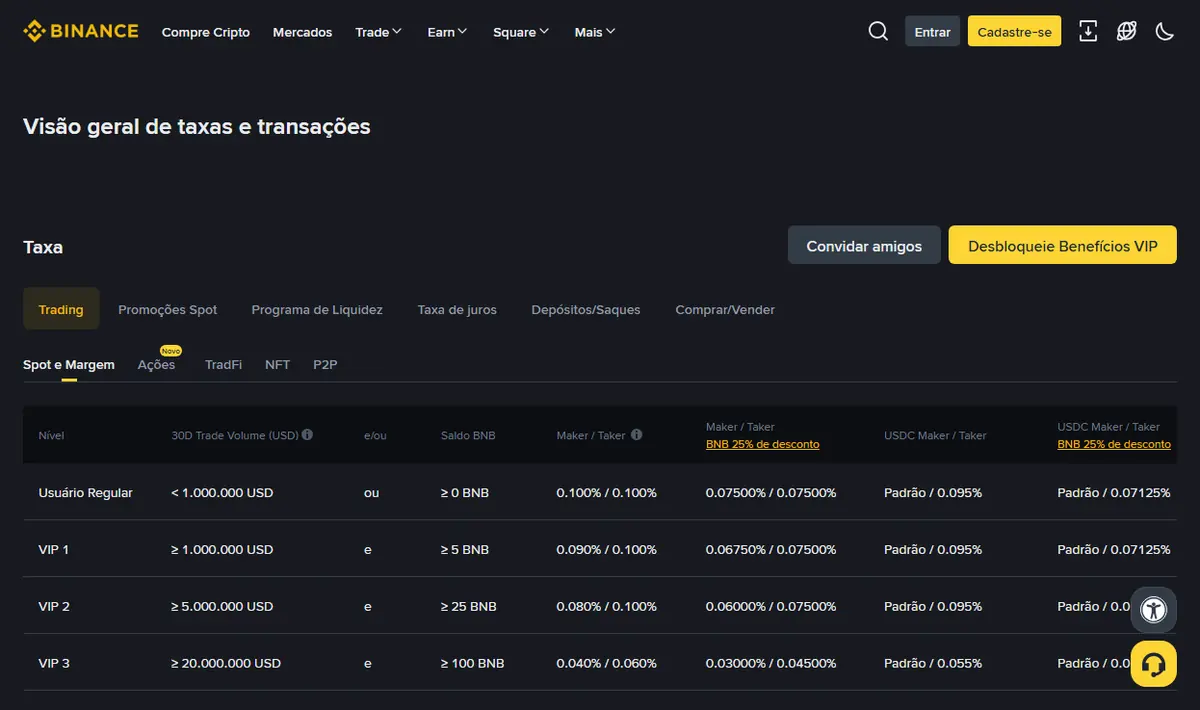Click the '≥ 0 BNB' balance cell
1200x710 pixels.
click(x=465, y=492)
